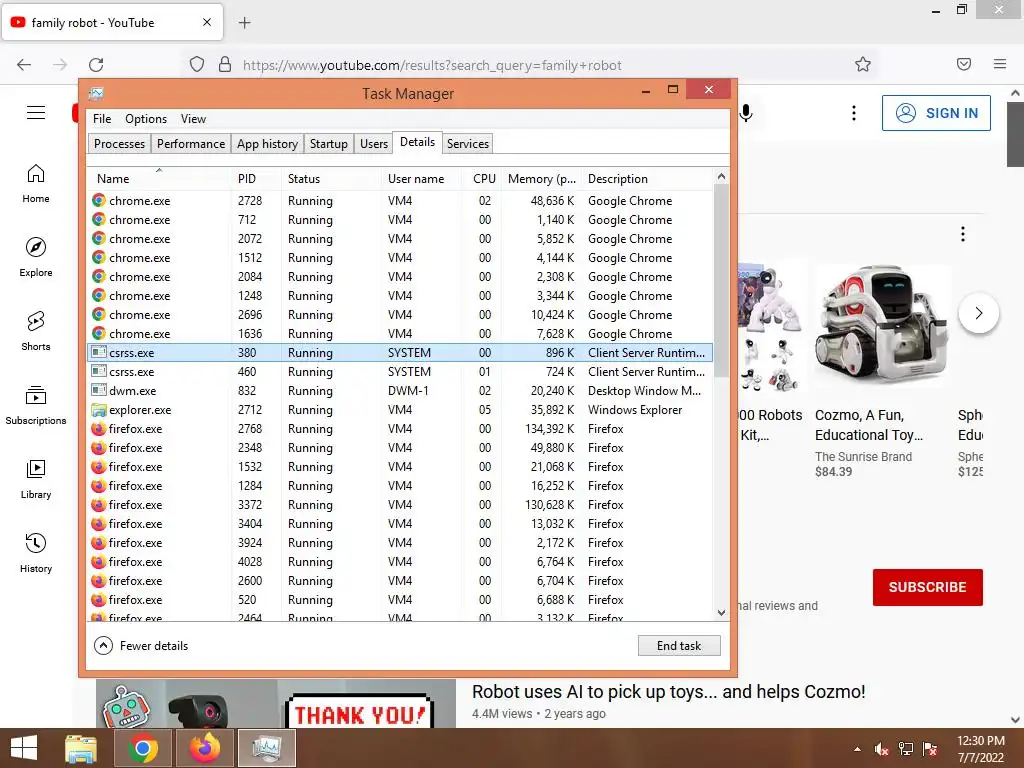Image resolution: width=1024 pixels, height=768 pixels.
Task: Switch to the Startup tab
Action: tap(328, 144)
